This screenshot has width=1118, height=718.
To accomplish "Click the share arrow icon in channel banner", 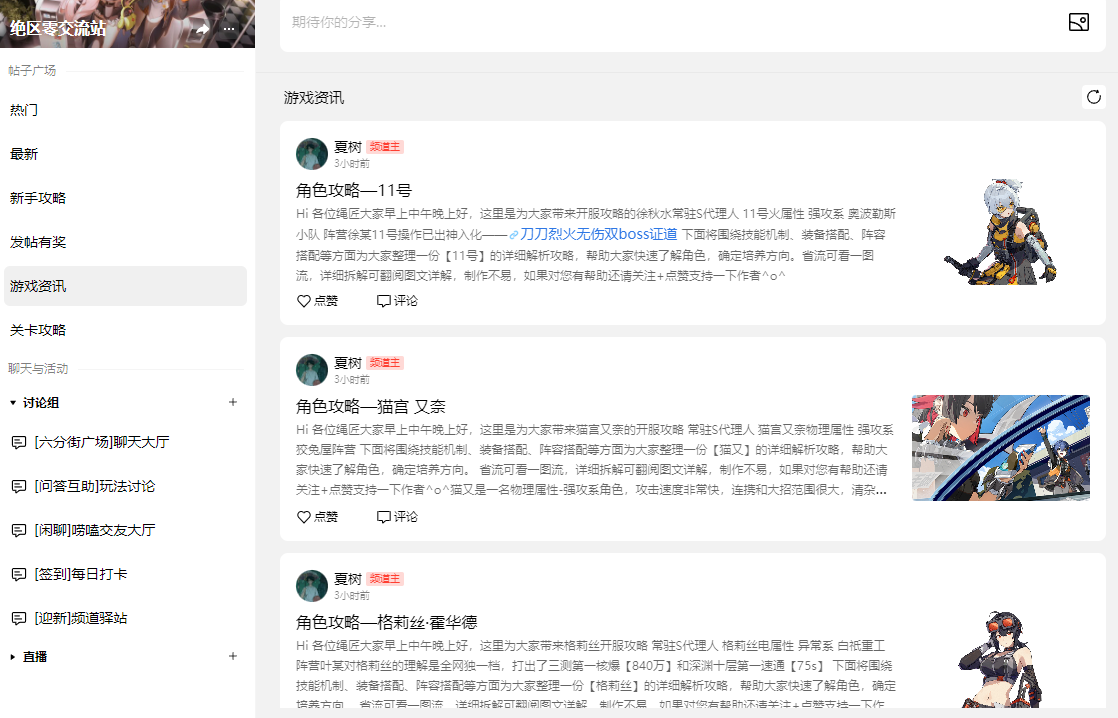I will 202,29.
